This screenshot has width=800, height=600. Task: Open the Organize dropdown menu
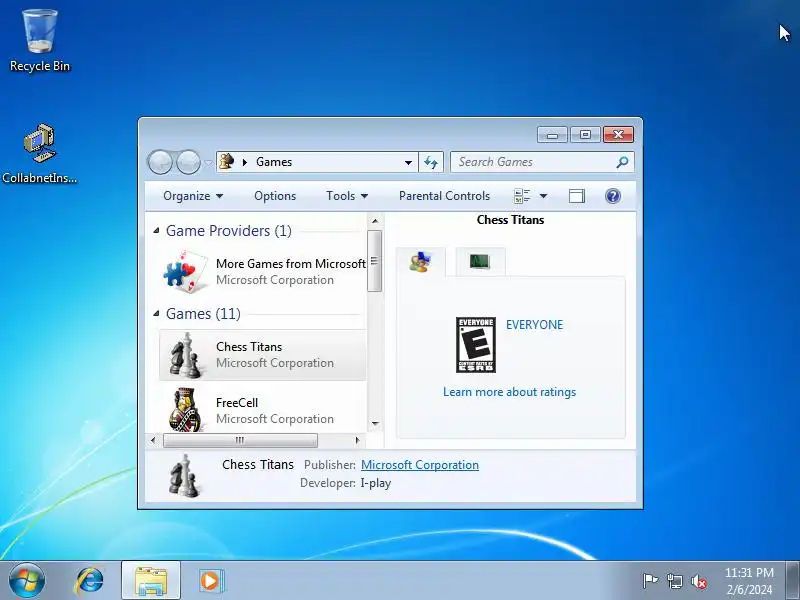click(193, 196)
